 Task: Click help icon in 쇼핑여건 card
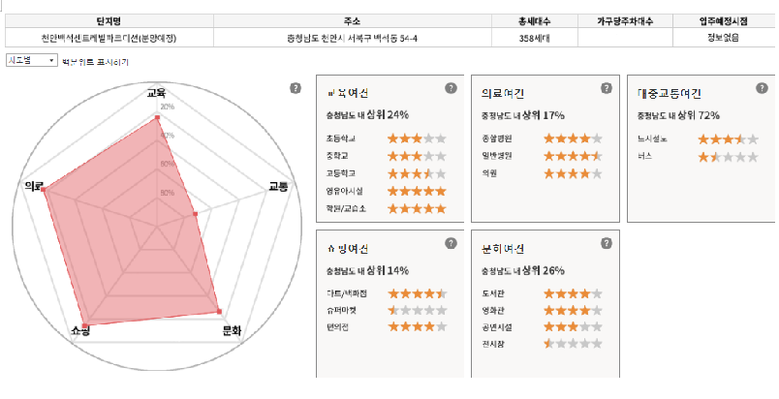pos(451,243)
